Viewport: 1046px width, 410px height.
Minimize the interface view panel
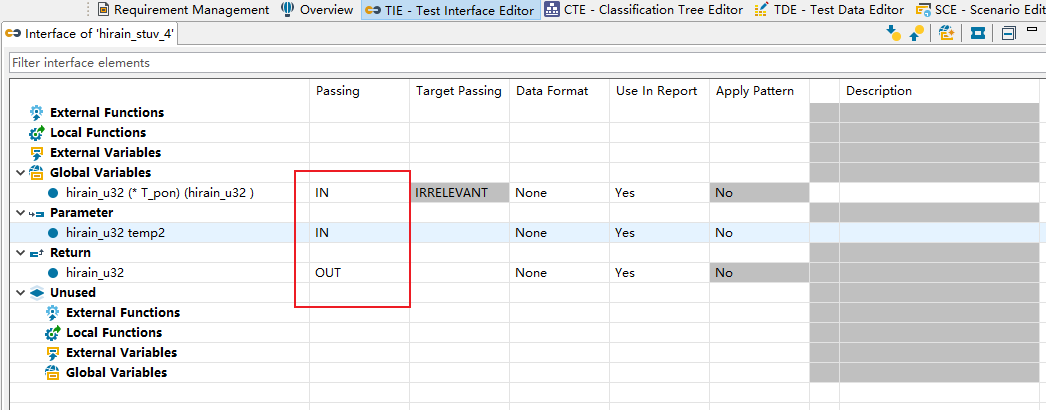[x=1032, y=29]
